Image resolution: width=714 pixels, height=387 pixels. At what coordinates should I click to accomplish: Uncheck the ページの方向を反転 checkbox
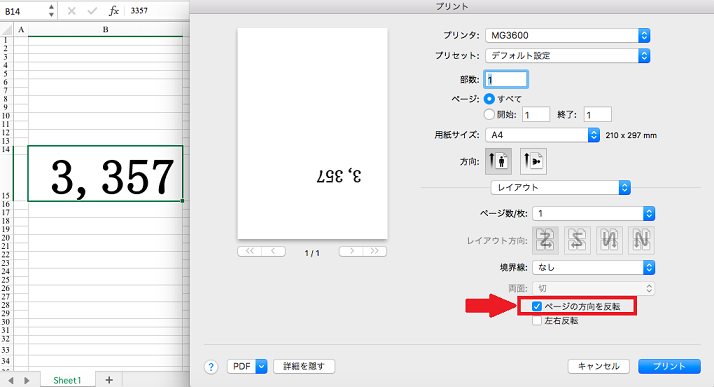click(537, 306)
